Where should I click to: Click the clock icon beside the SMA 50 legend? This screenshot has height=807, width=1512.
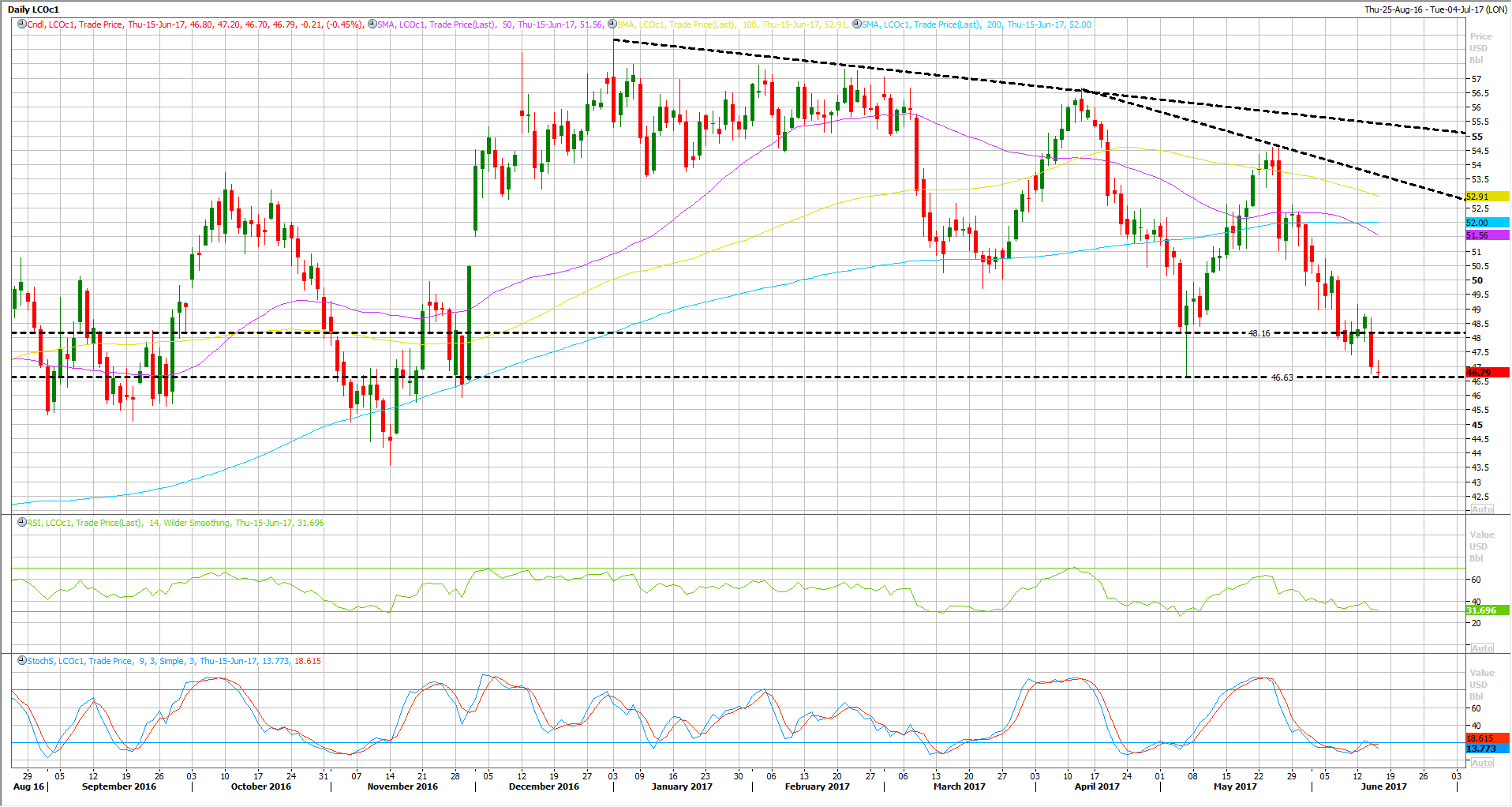click(372, 24)
